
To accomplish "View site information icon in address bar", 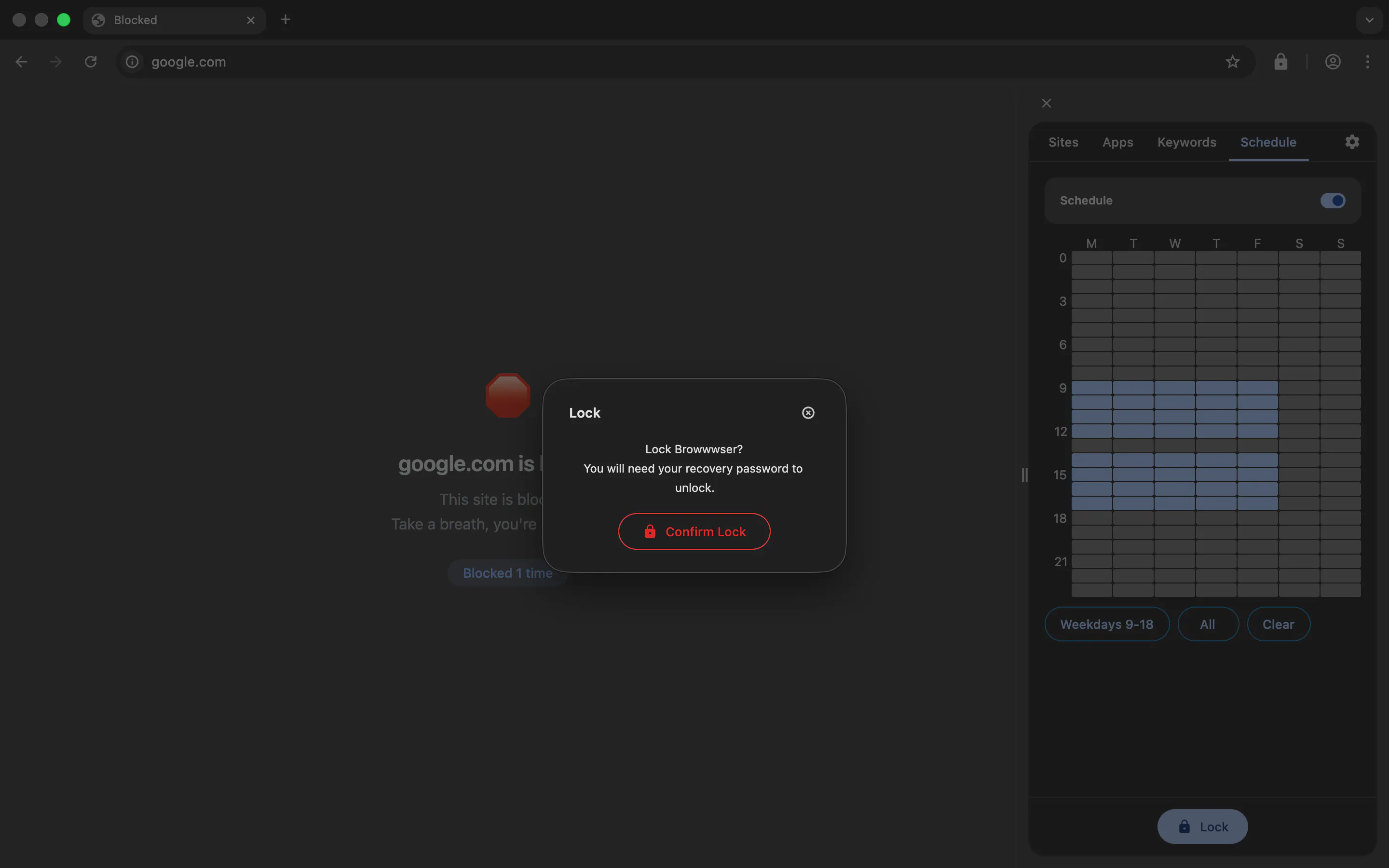I will coord(132,61).
